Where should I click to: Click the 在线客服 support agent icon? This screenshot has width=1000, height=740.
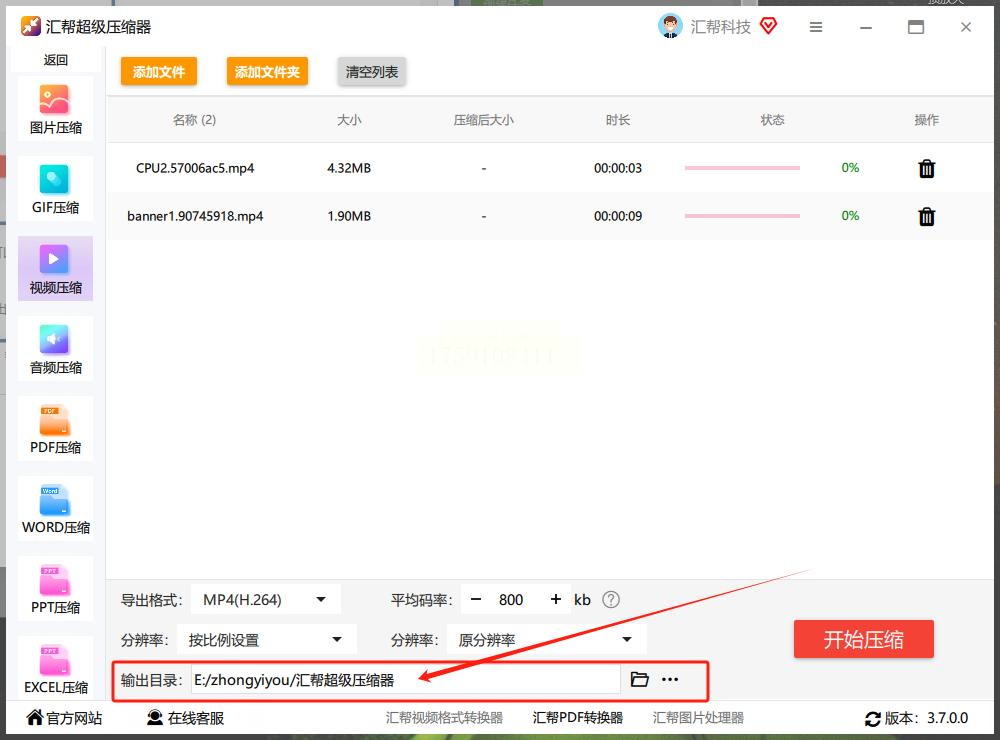[154, 718]
